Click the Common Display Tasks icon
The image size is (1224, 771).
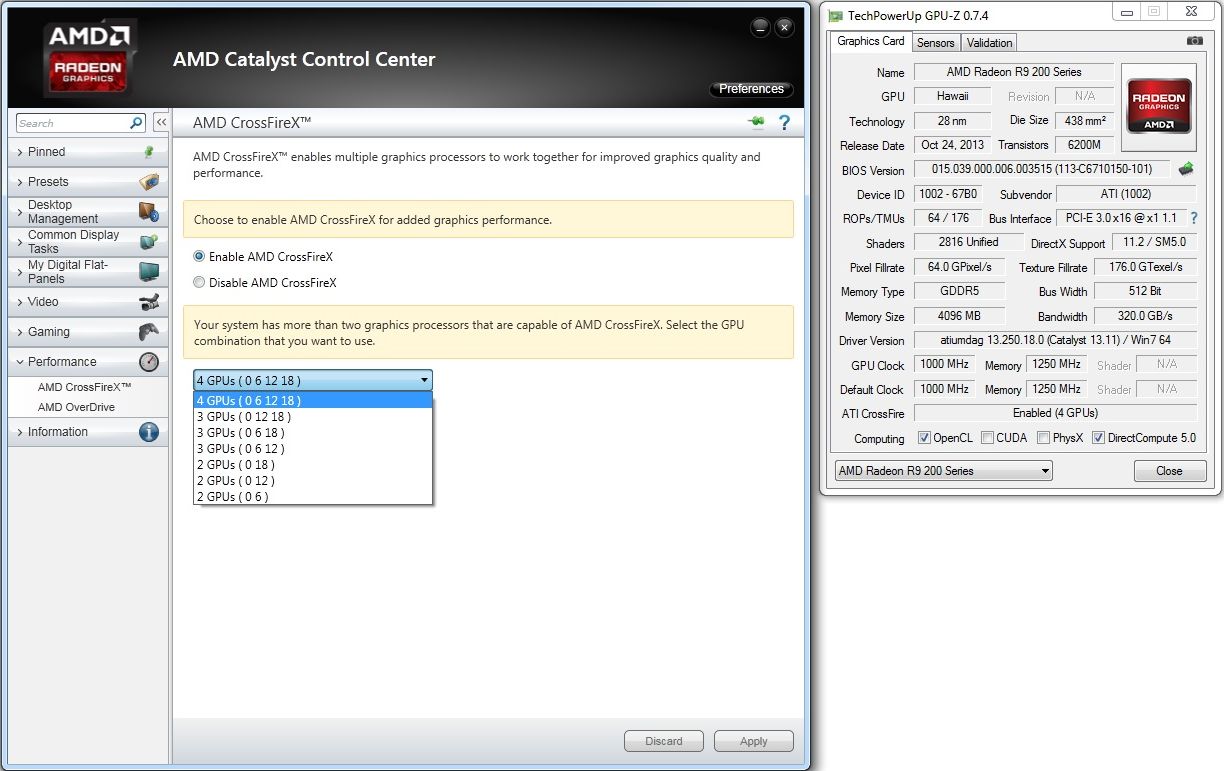click(x=149, y=242)
